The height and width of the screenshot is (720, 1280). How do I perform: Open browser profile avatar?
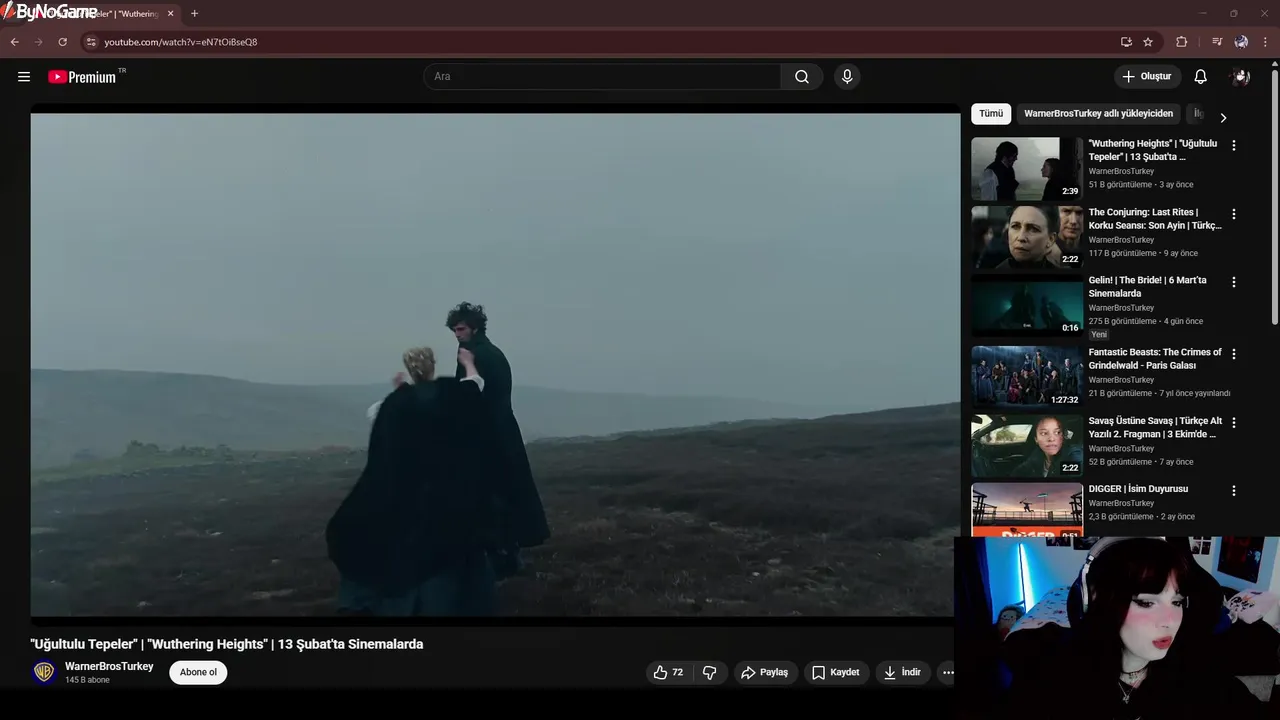[1241, 42]
